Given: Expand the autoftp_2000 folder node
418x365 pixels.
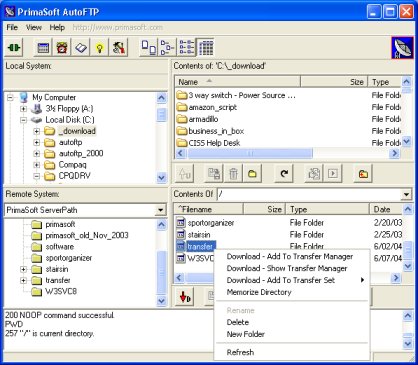Looking at the screenshot, I should tap(37, 154).
